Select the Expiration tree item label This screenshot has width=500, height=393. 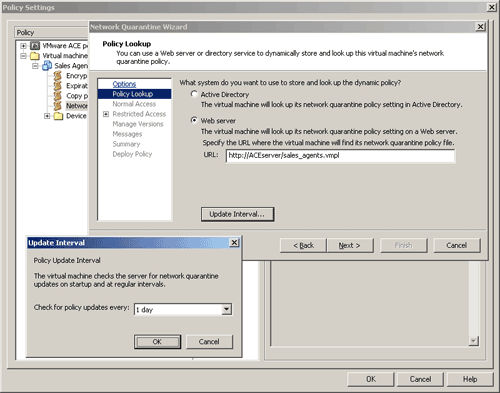pos(77,86)
